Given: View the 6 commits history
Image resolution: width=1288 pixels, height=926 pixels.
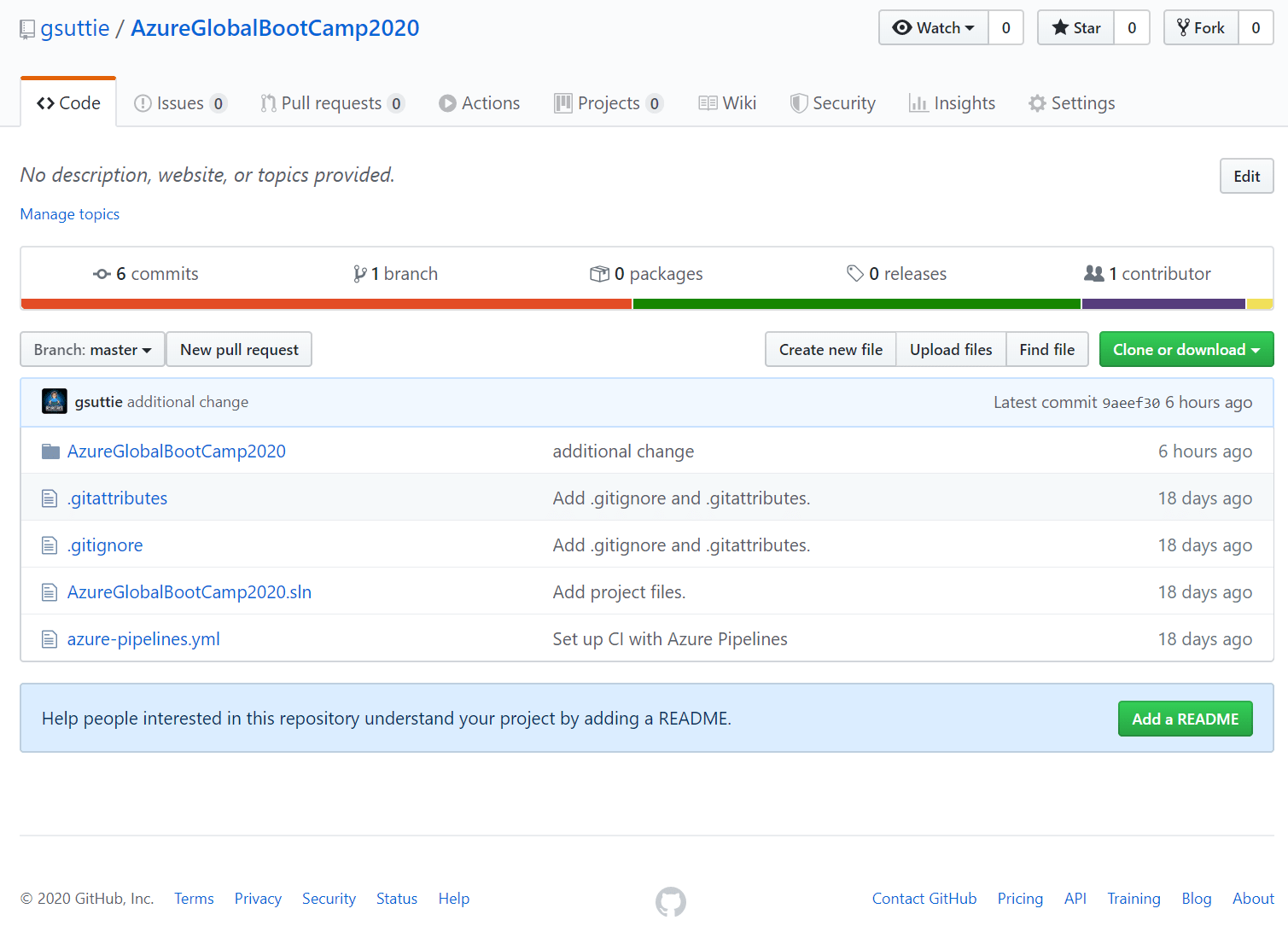Looking at the screenshot, I should click(x=146, y=274).
